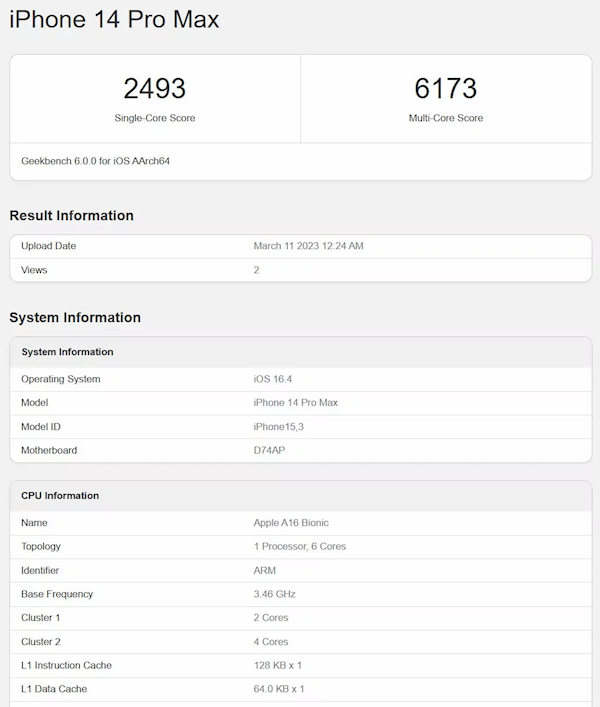Select the 2493 single-core score number

[x=155, y=88]
